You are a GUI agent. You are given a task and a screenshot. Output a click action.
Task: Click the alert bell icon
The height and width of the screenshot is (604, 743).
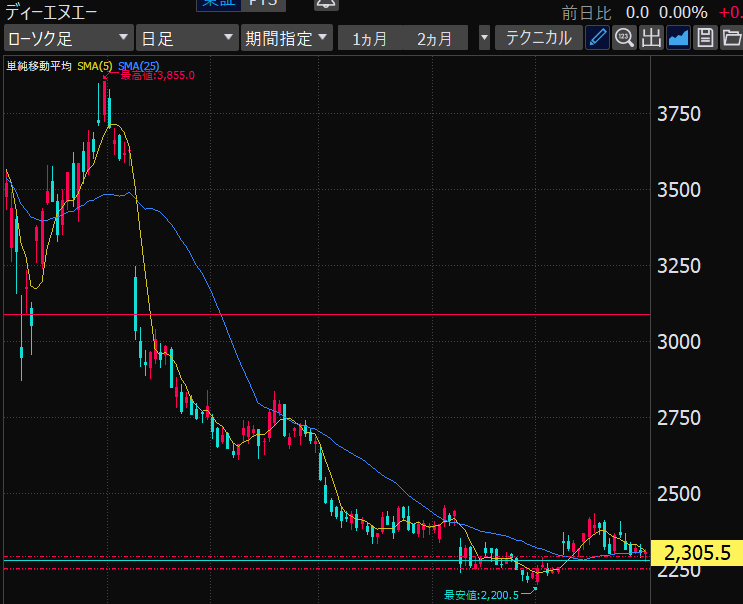[x=325, y=4]
